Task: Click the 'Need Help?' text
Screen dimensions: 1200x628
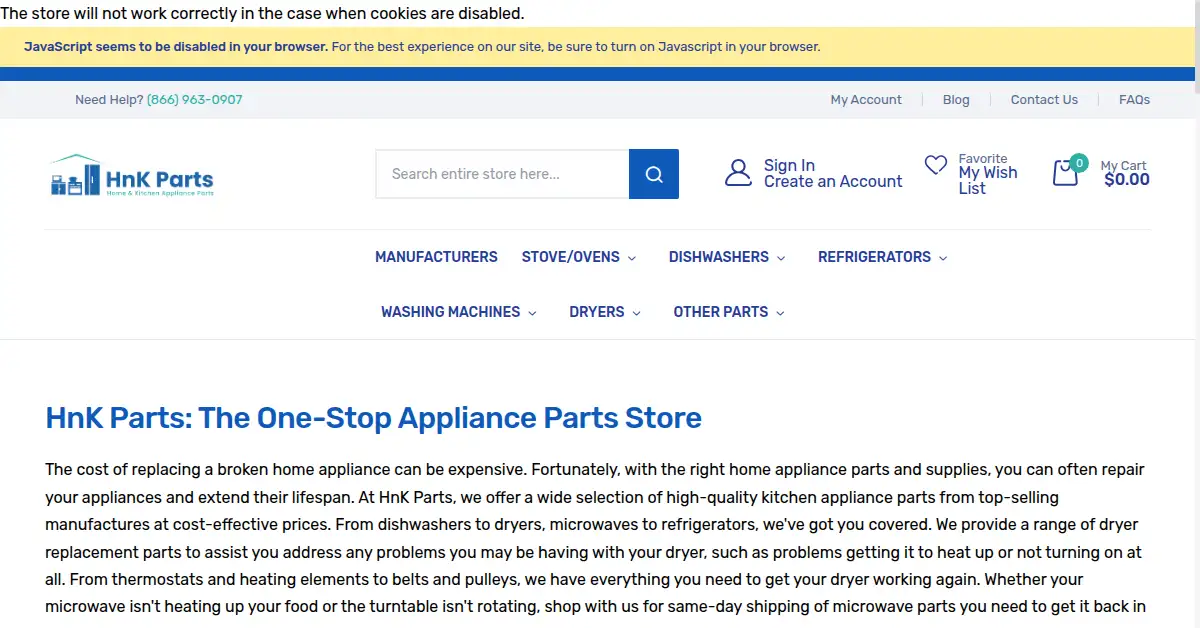Action: (109, 100)
